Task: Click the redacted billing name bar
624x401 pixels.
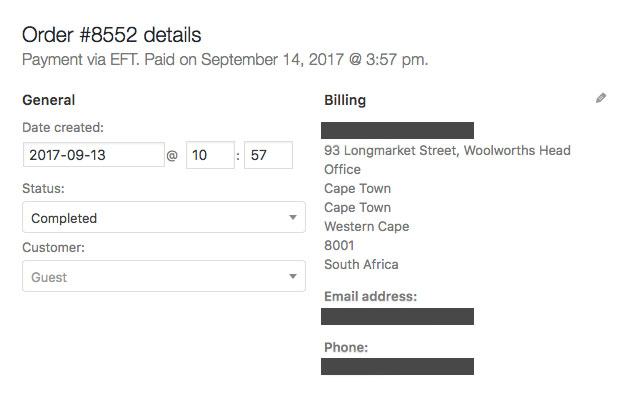Action: point(397,130)
